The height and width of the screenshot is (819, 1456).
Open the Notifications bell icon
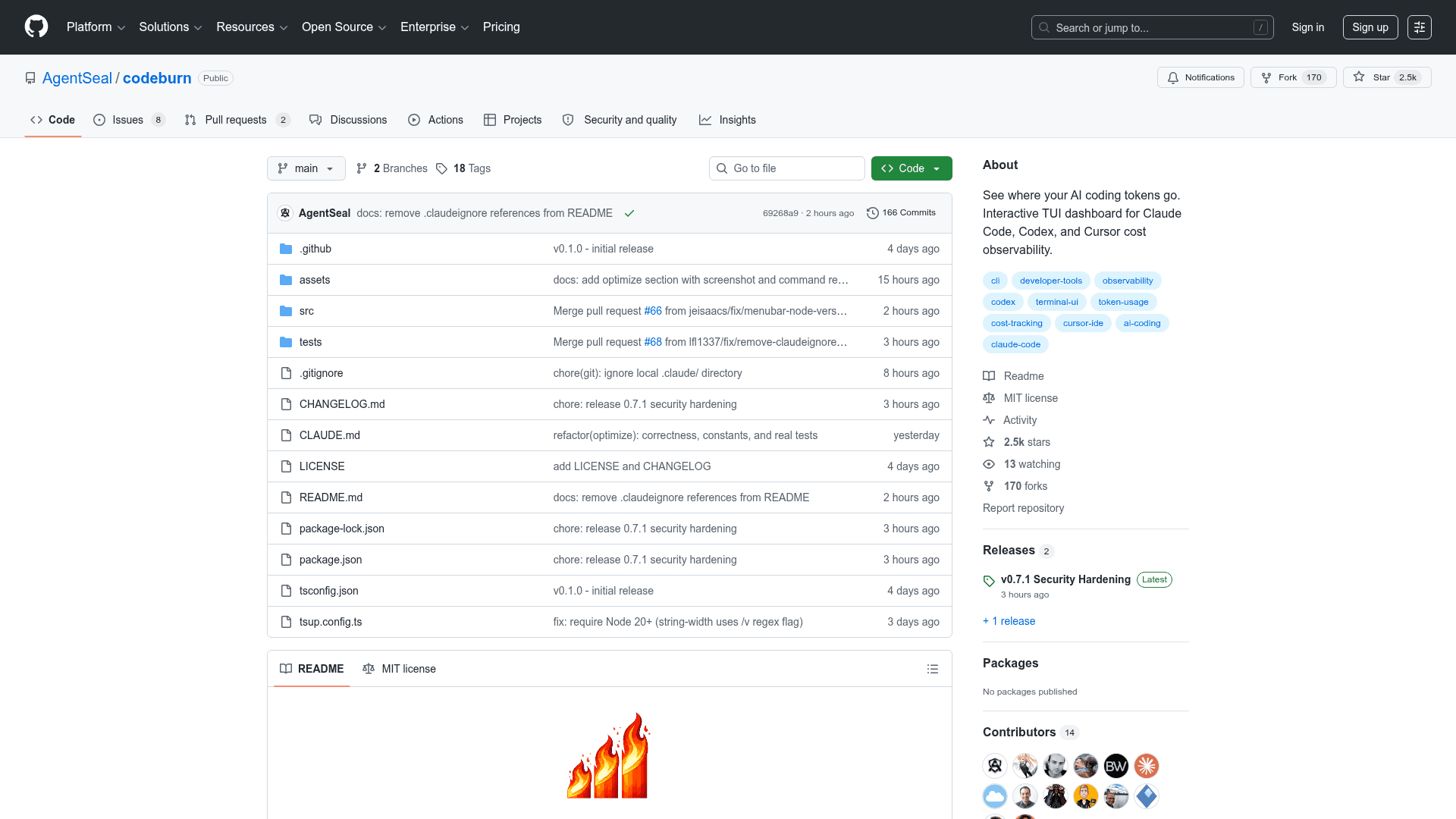click(1172, 77)
